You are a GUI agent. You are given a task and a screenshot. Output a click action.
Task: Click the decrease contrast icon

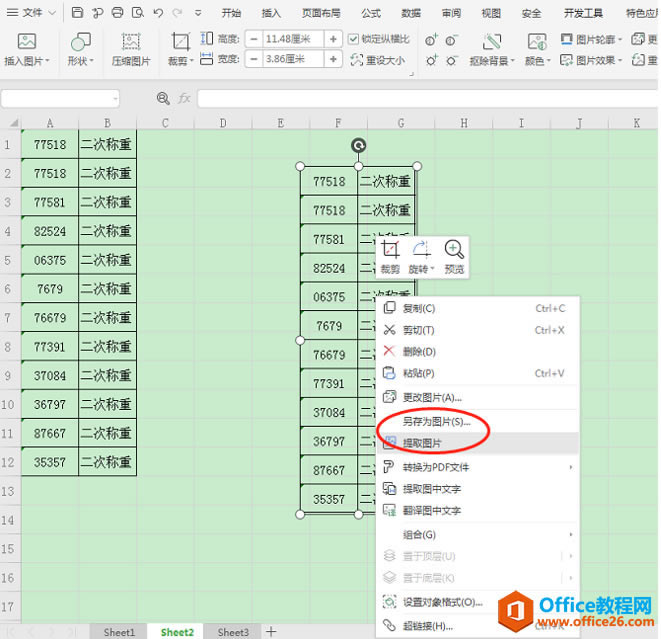click(451, 60)
